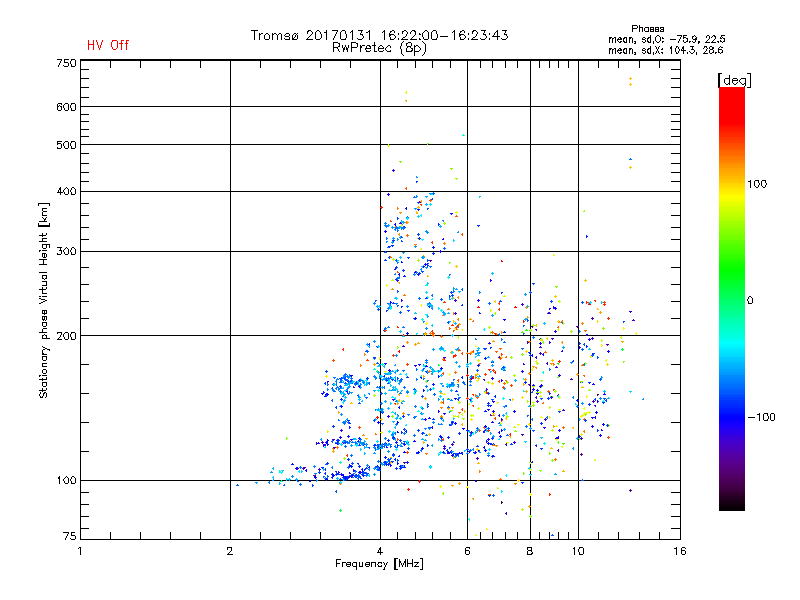Click the x-axis label "6"

467,551
